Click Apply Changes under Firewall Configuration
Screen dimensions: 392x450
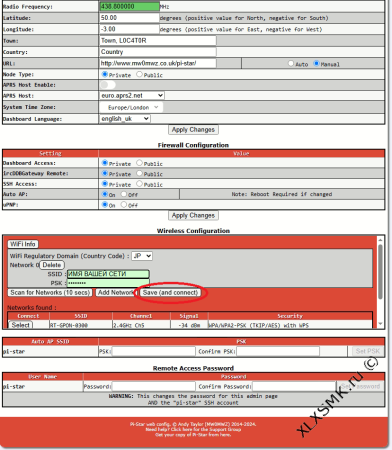tap(193, 215)
